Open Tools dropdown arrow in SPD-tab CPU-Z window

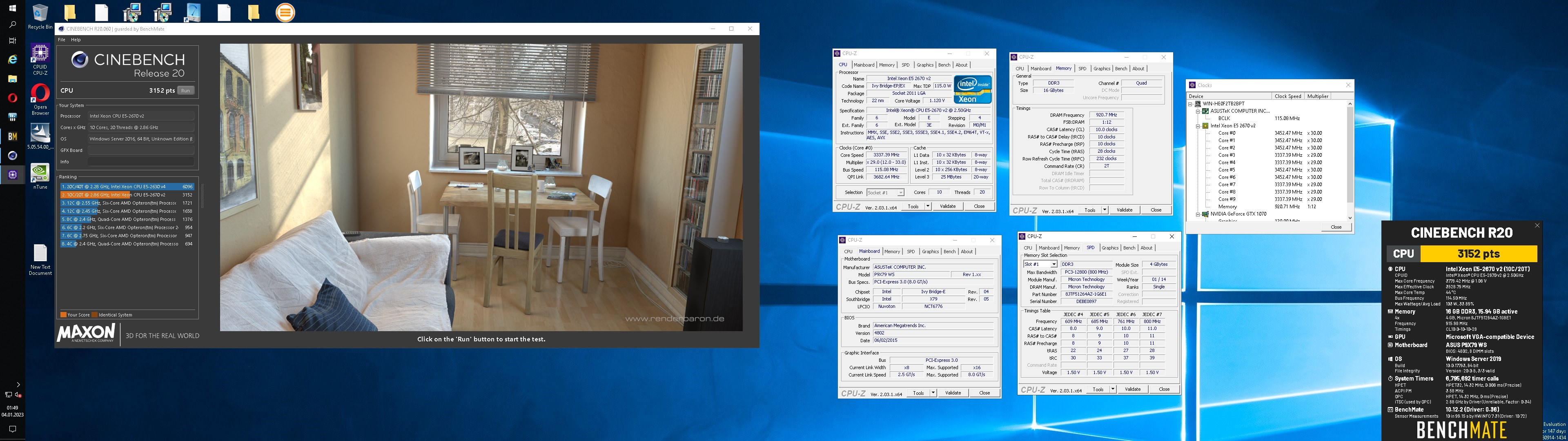(x=1113, y=389)
